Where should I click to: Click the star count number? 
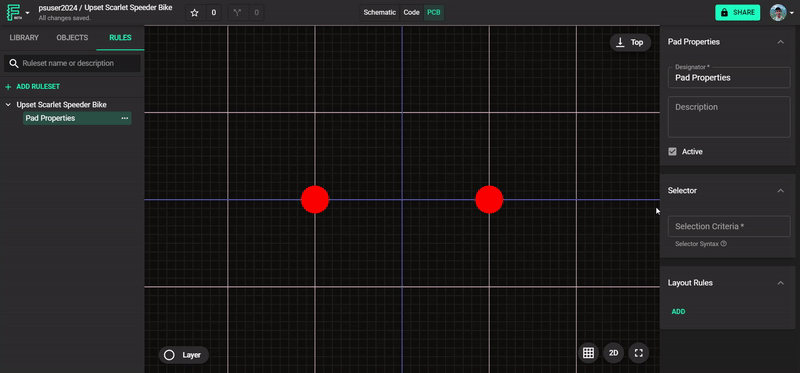pos(213,13)
